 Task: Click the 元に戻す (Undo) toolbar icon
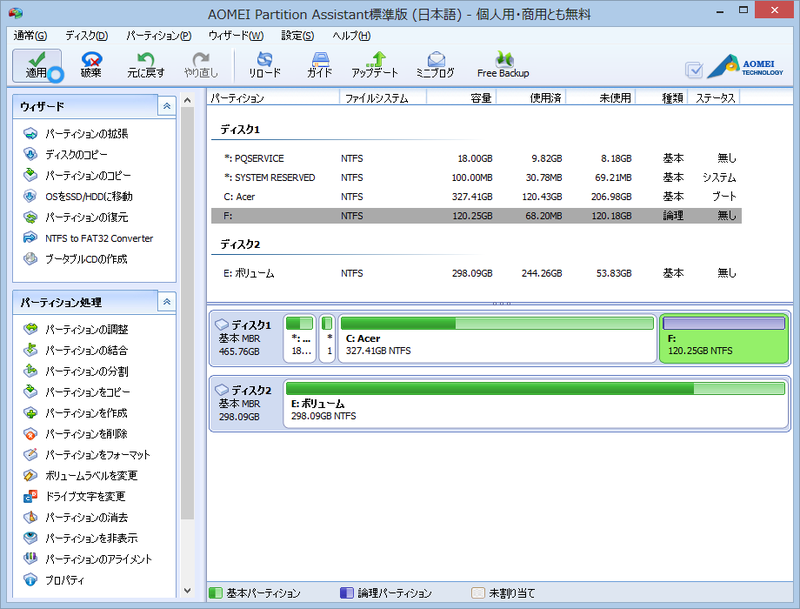point(146,65)
